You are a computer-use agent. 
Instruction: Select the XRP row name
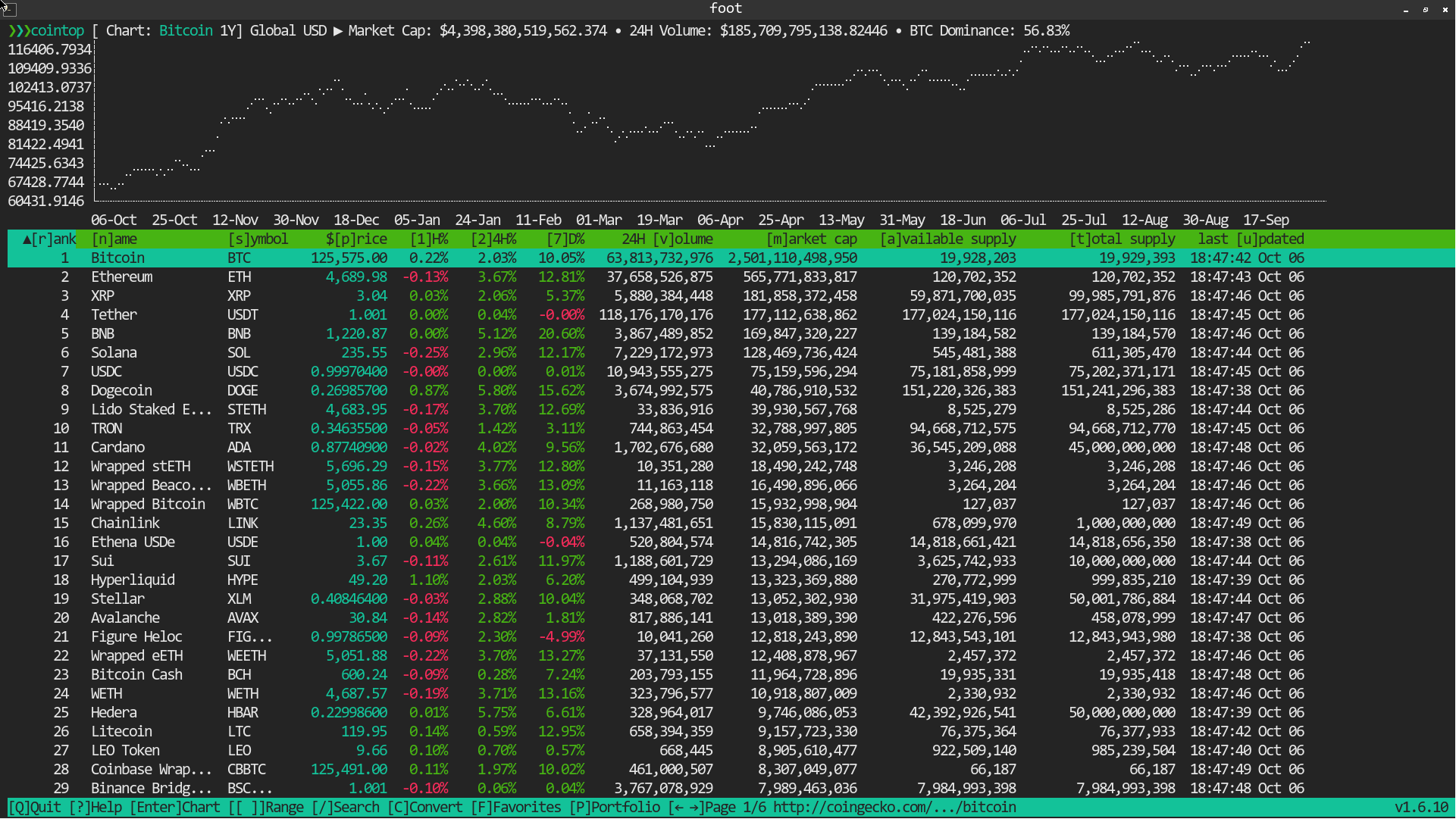(102, 296)
